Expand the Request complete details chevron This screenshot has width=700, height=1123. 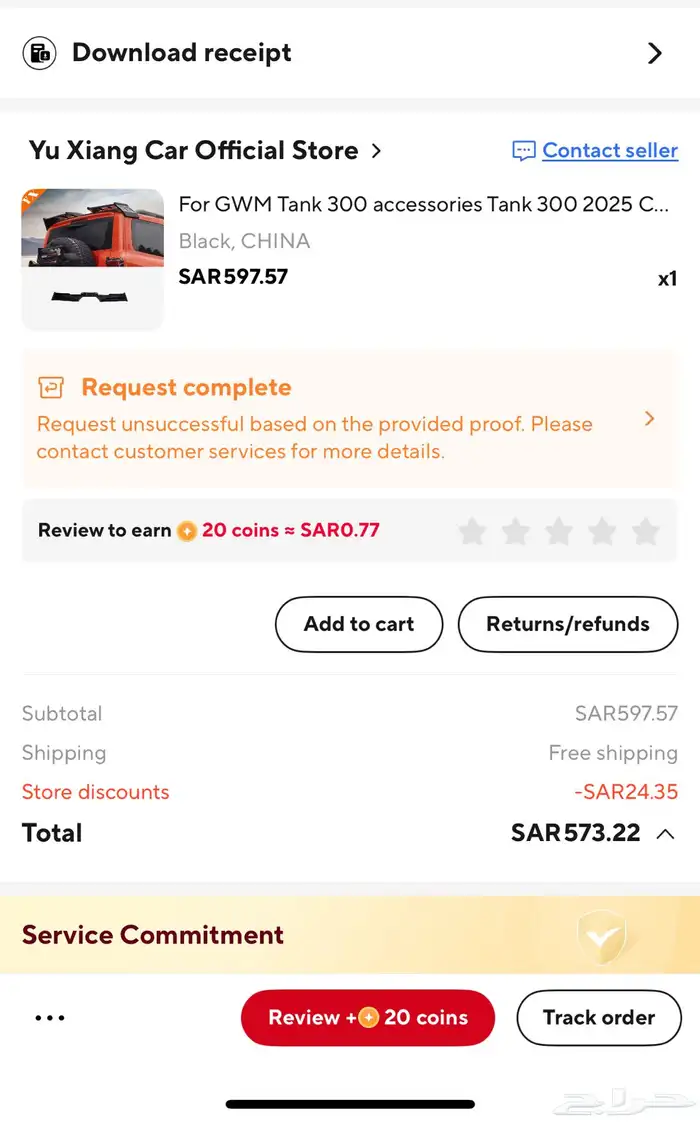649,418
